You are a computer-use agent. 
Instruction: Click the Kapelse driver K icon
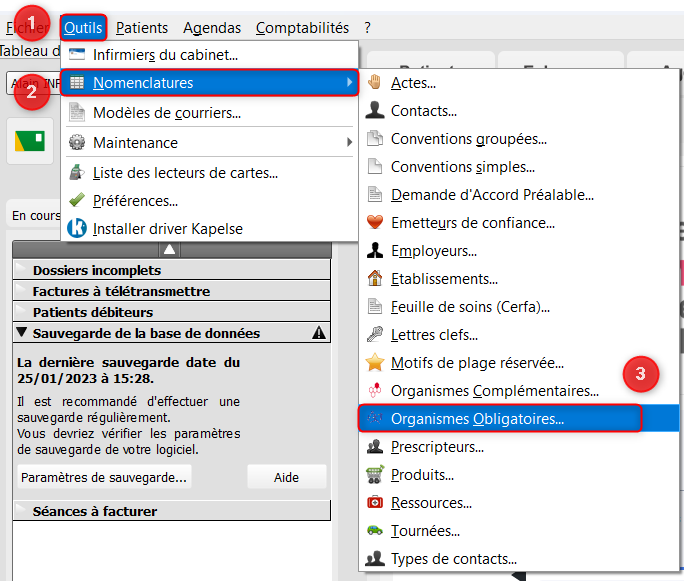[x=77, y=229]
